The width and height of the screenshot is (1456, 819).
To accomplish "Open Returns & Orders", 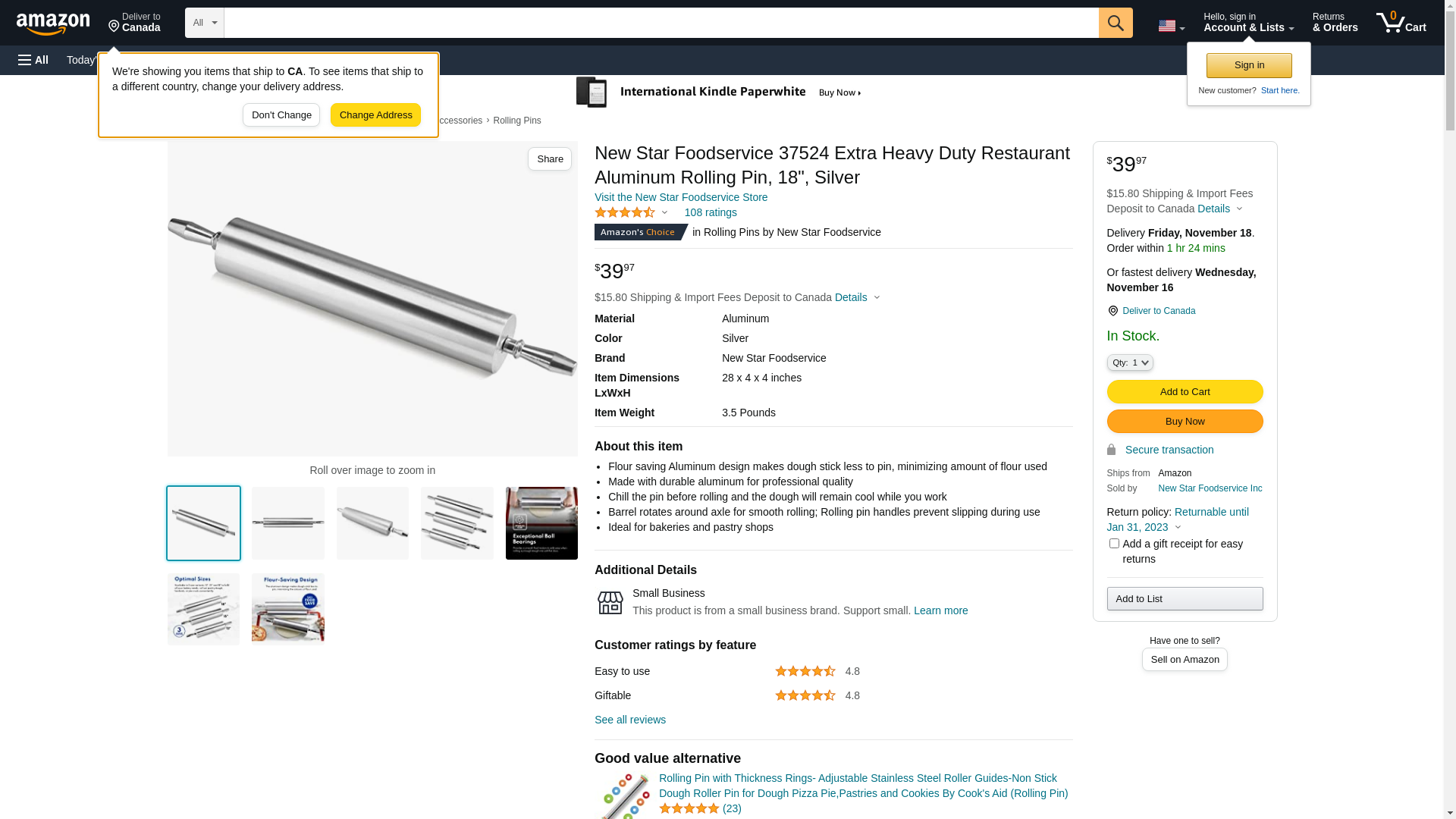I will (x=1335, y=23).
